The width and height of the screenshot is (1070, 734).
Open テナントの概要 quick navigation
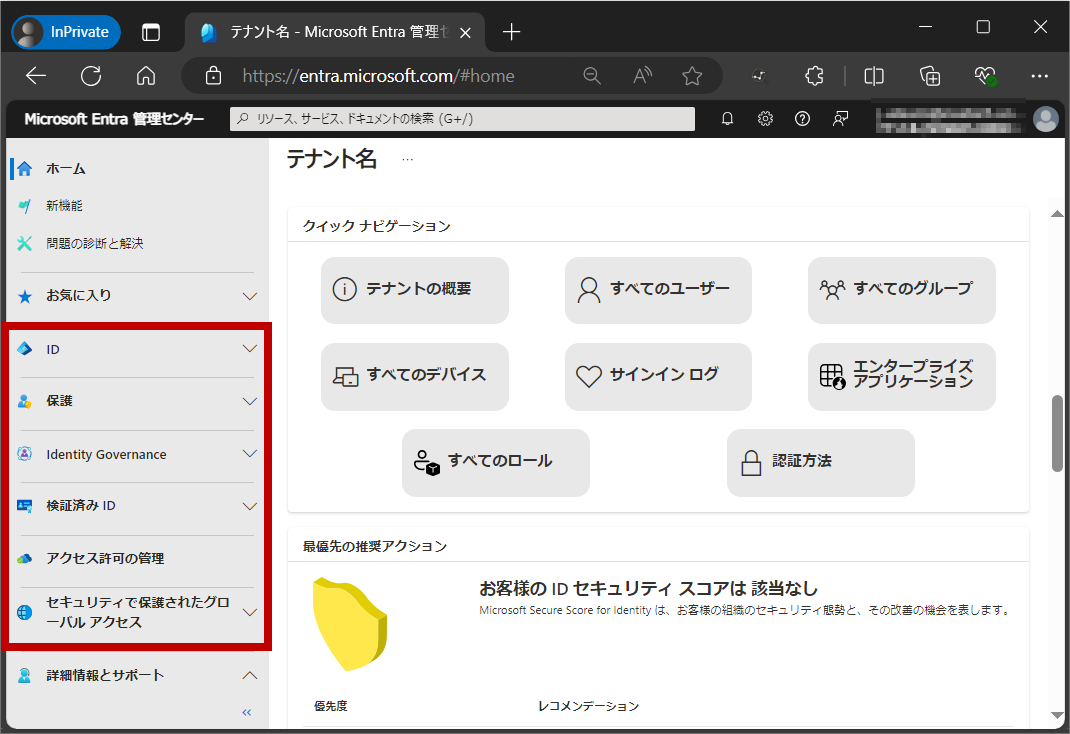coord(415,290)
